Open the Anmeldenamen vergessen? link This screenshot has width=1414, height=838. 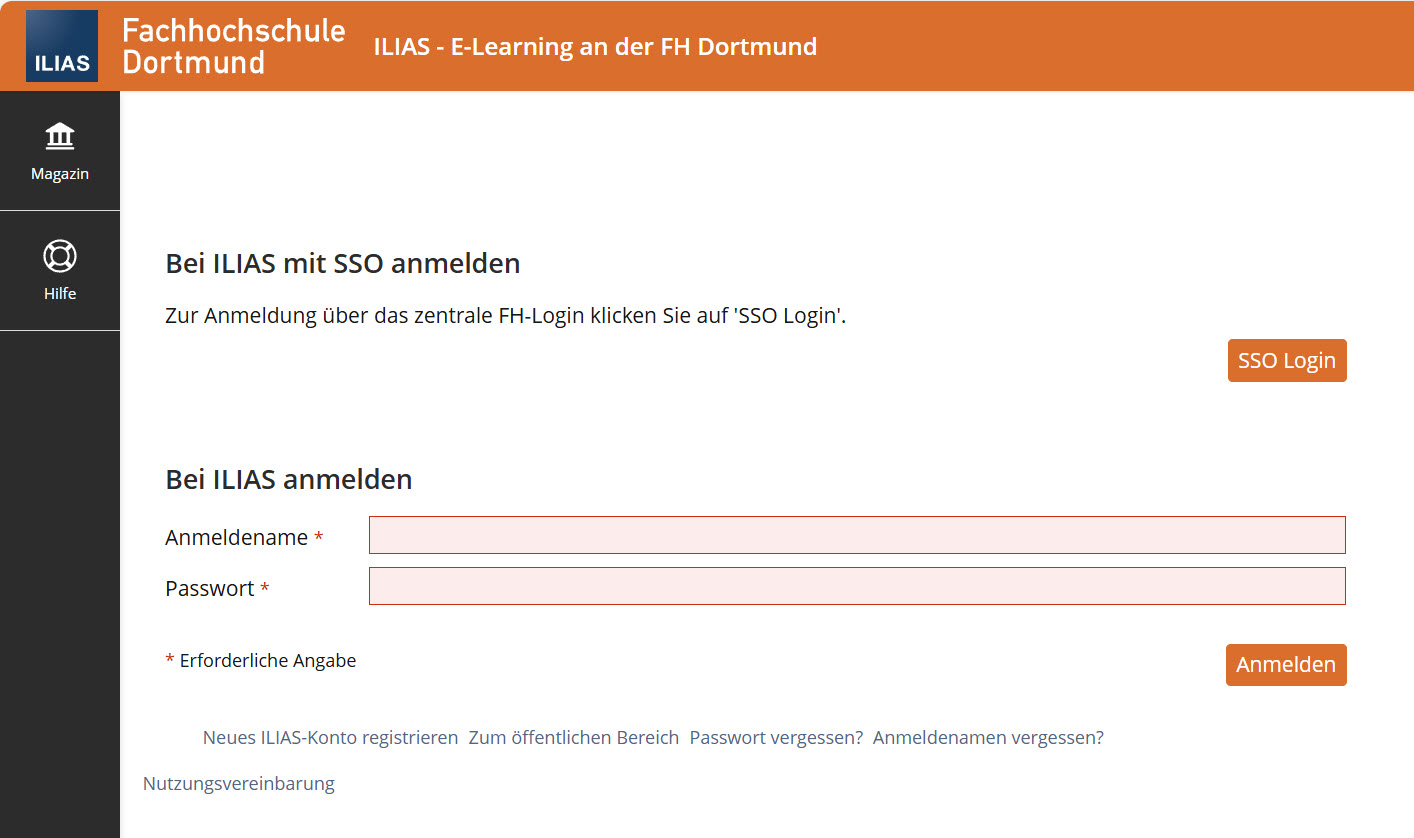click(x=988, y=737)
